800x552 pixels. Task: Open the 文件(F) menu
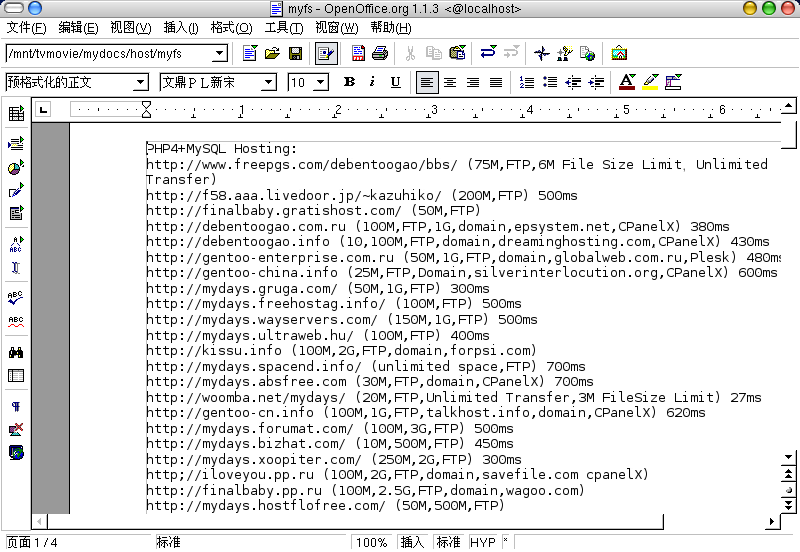pyautogui.click(x=26, y=28)
